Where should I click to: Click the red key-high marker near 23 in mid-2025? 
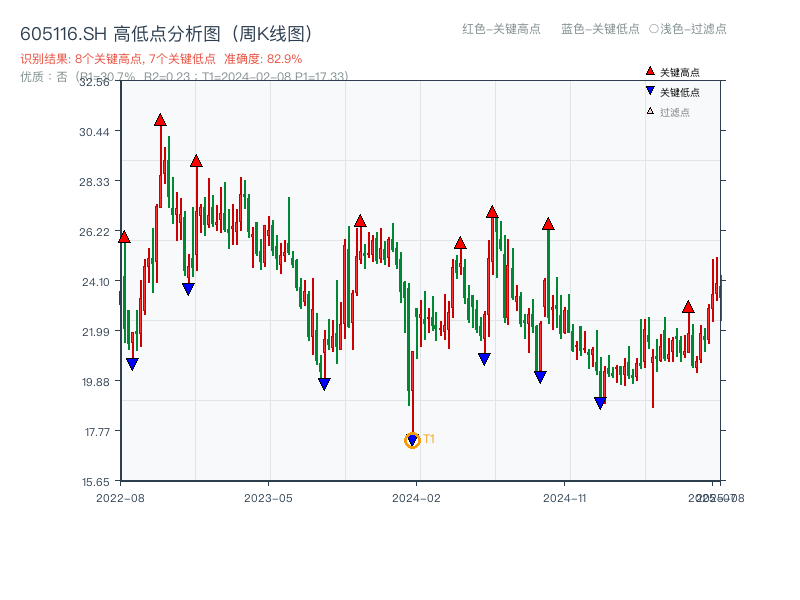[688, 307]
